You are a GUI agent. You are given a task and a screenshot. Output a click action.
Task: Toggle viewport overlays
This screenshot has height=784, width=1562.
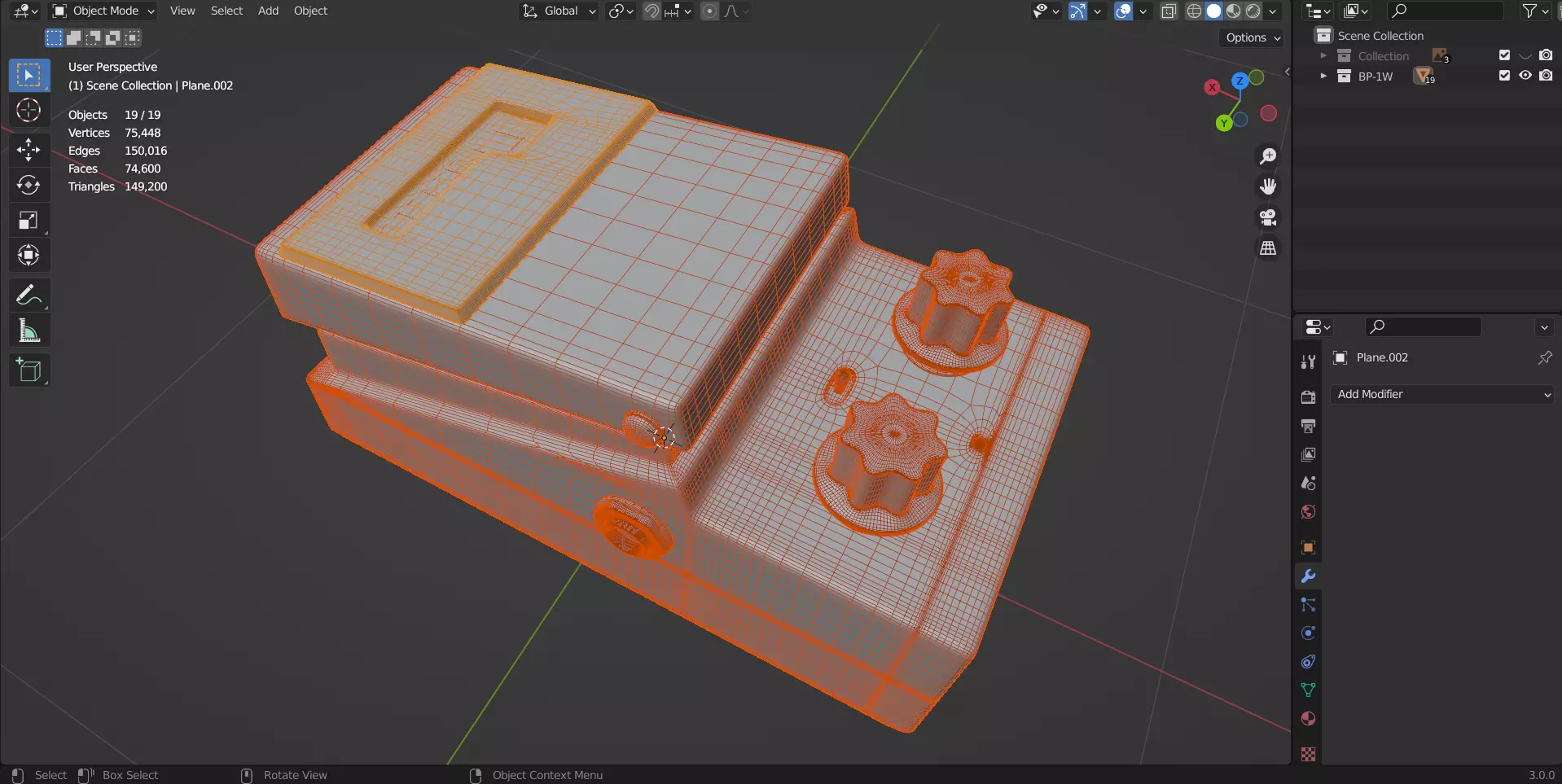click(x=1123, y=11)
